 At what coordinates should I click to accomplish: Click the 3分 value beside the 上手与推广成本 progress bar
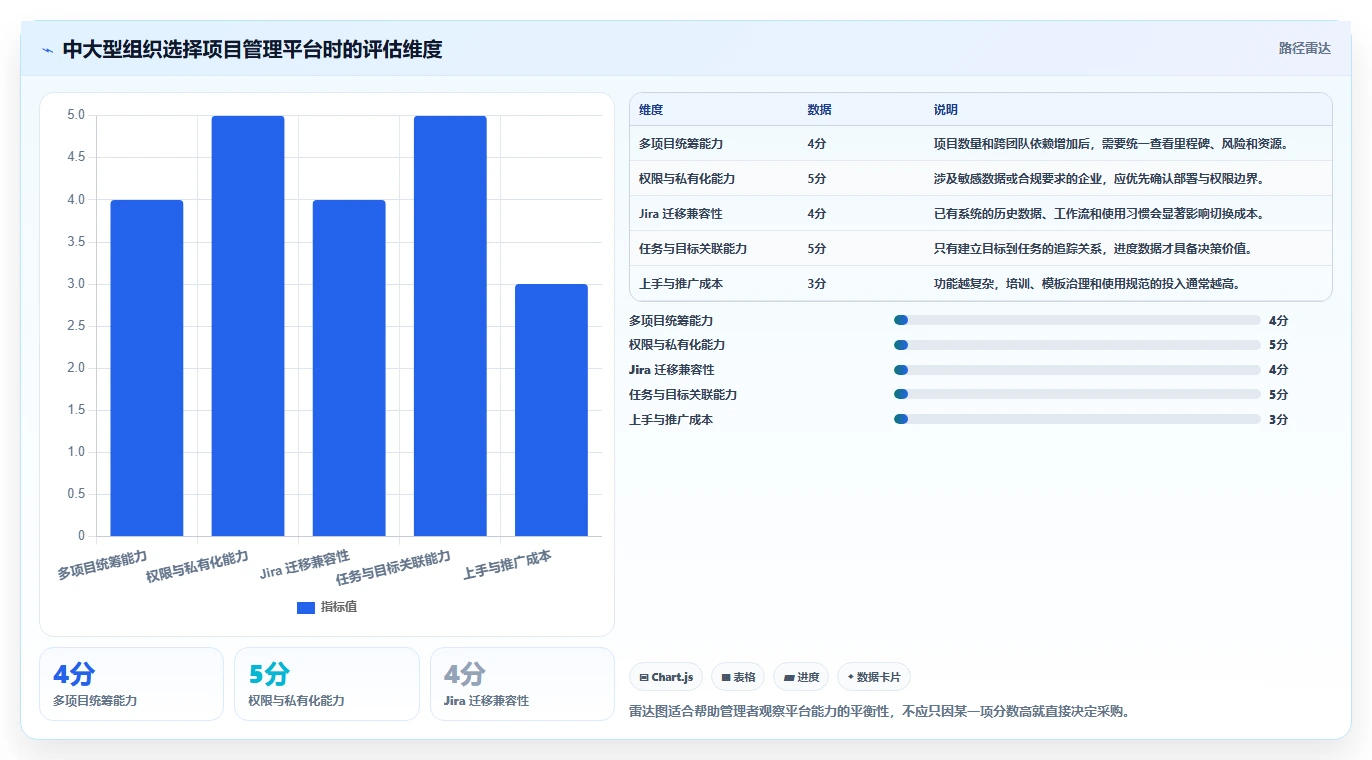pyautogui.click(x=1278, y=420)
